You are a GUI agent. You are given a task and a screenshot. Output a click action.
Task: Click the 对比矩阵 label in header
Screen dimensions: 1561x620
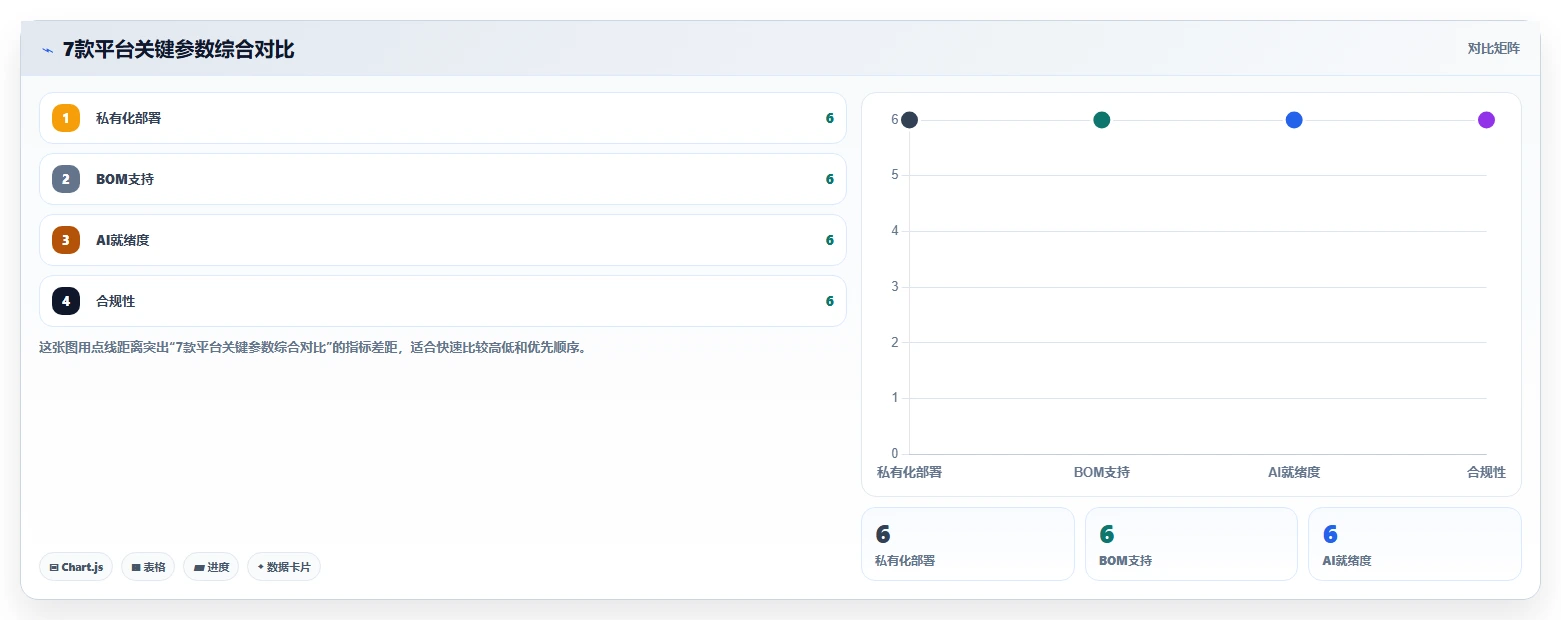[1493, 49]
